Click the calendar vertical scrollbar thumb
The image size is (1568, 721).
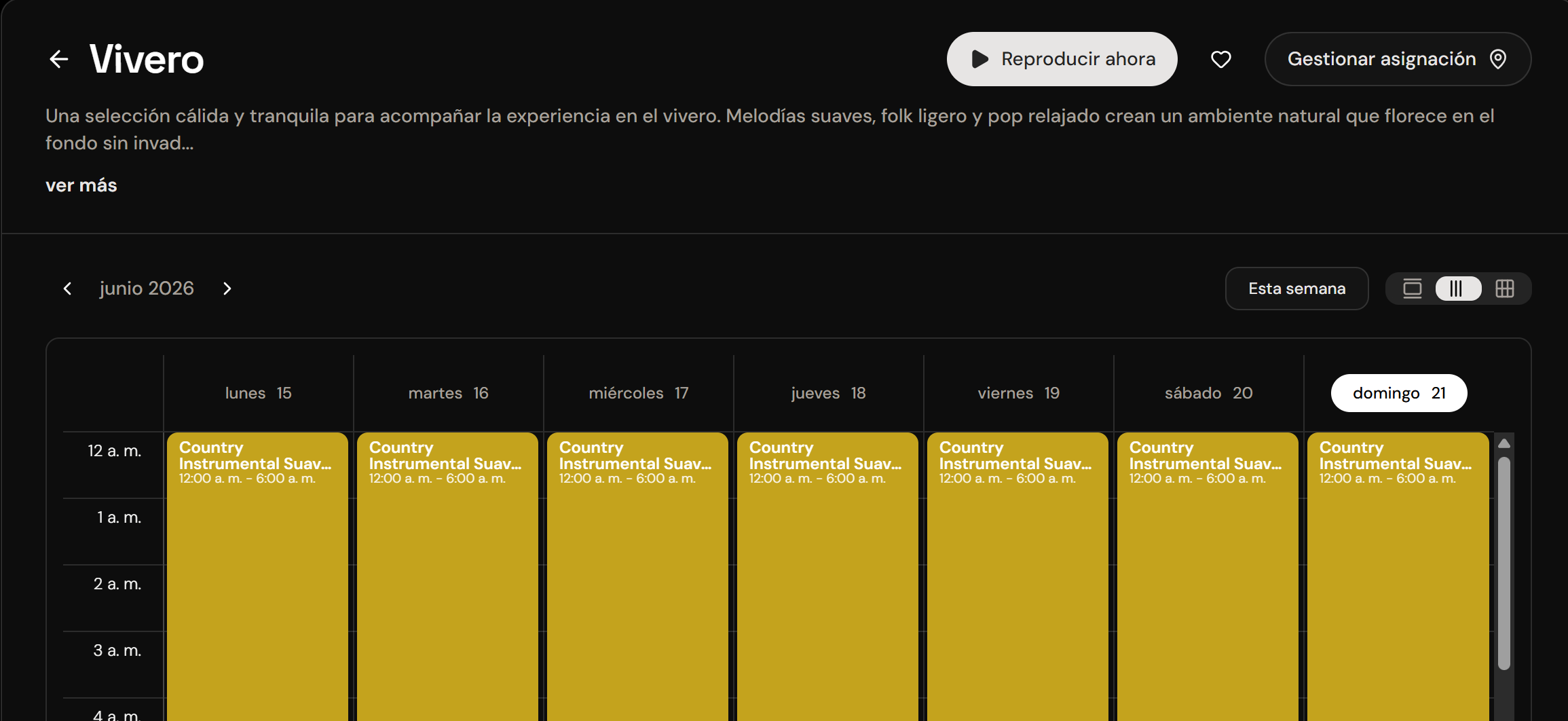(x=1504, y=563)
